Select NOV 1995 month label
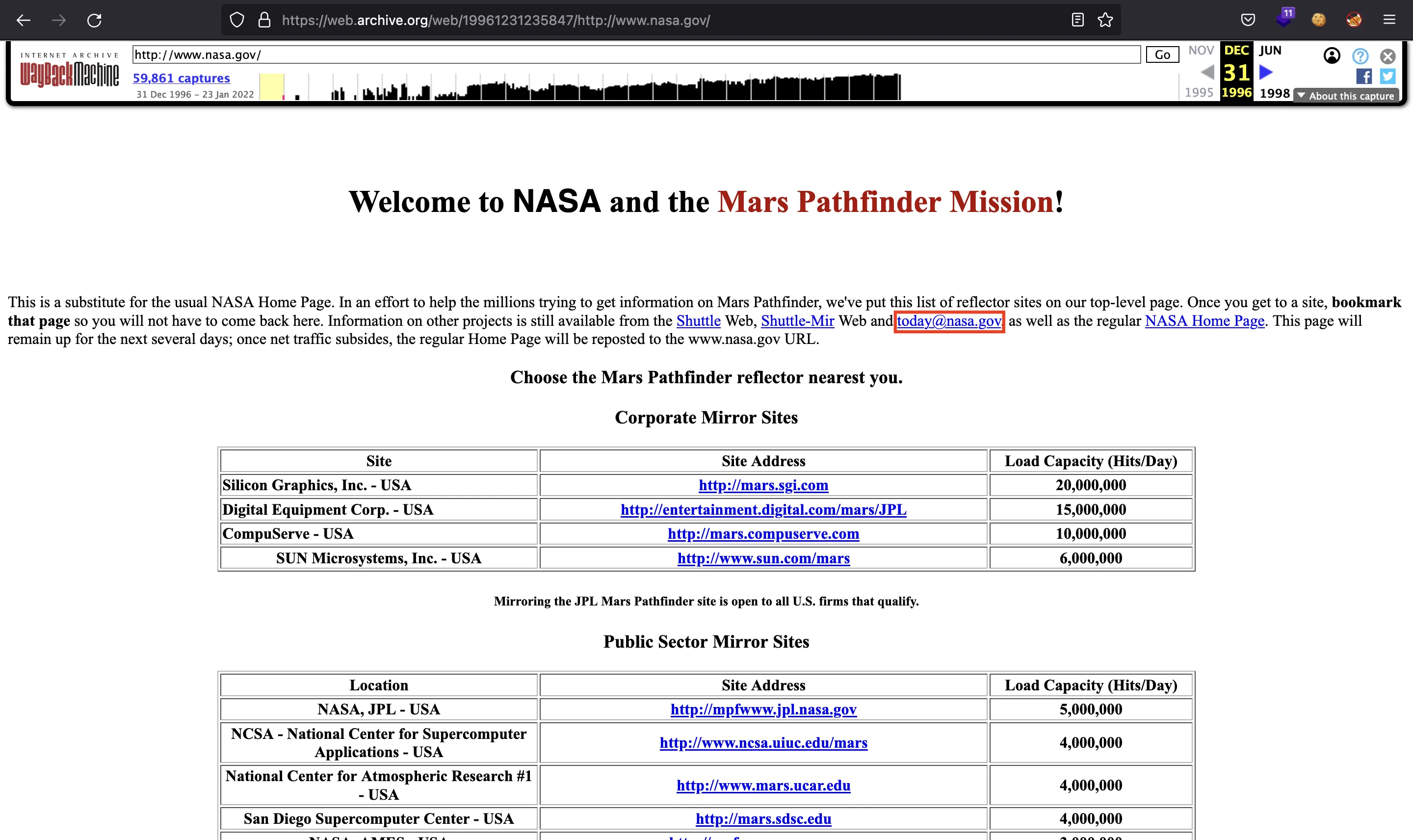This screenshot has height=840, width=1413. [1201, 51]
